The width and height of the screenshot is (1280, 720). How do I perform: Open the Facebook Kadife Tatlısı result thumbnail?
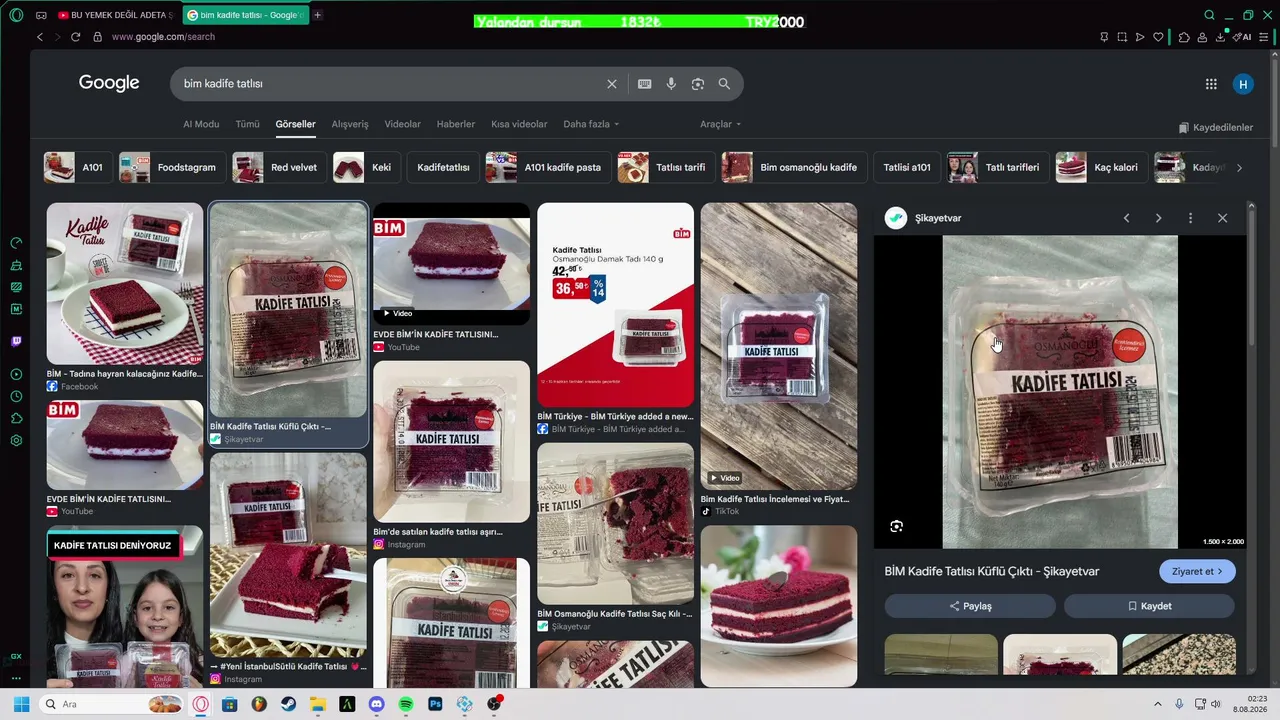pyautogui.click(x=125, y=284)
